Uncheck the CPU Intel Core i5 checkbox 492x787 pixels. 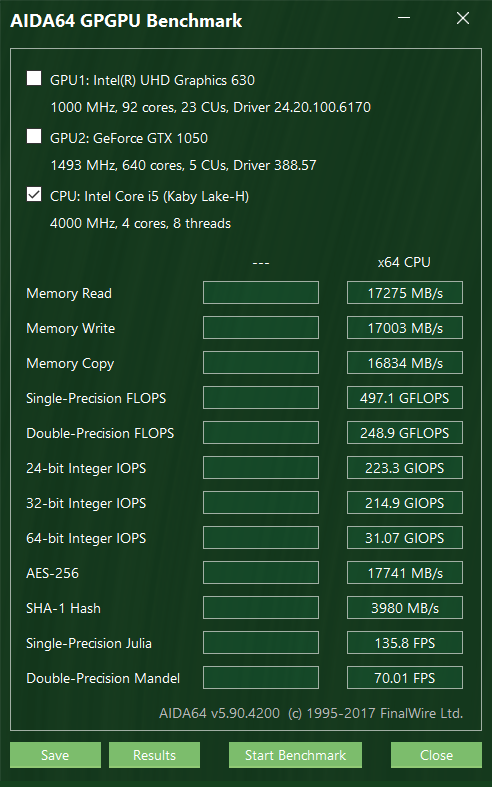34,194
